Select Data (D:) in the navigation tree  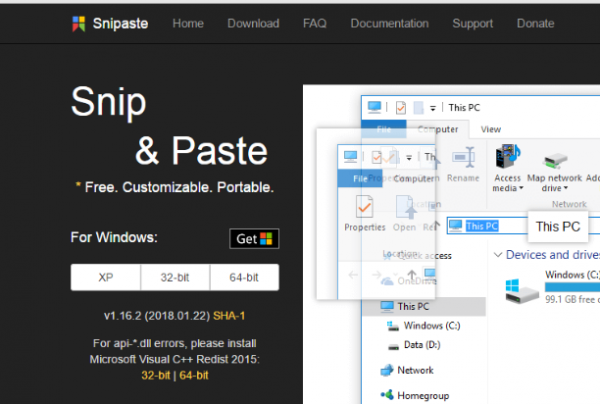point(422,345)
